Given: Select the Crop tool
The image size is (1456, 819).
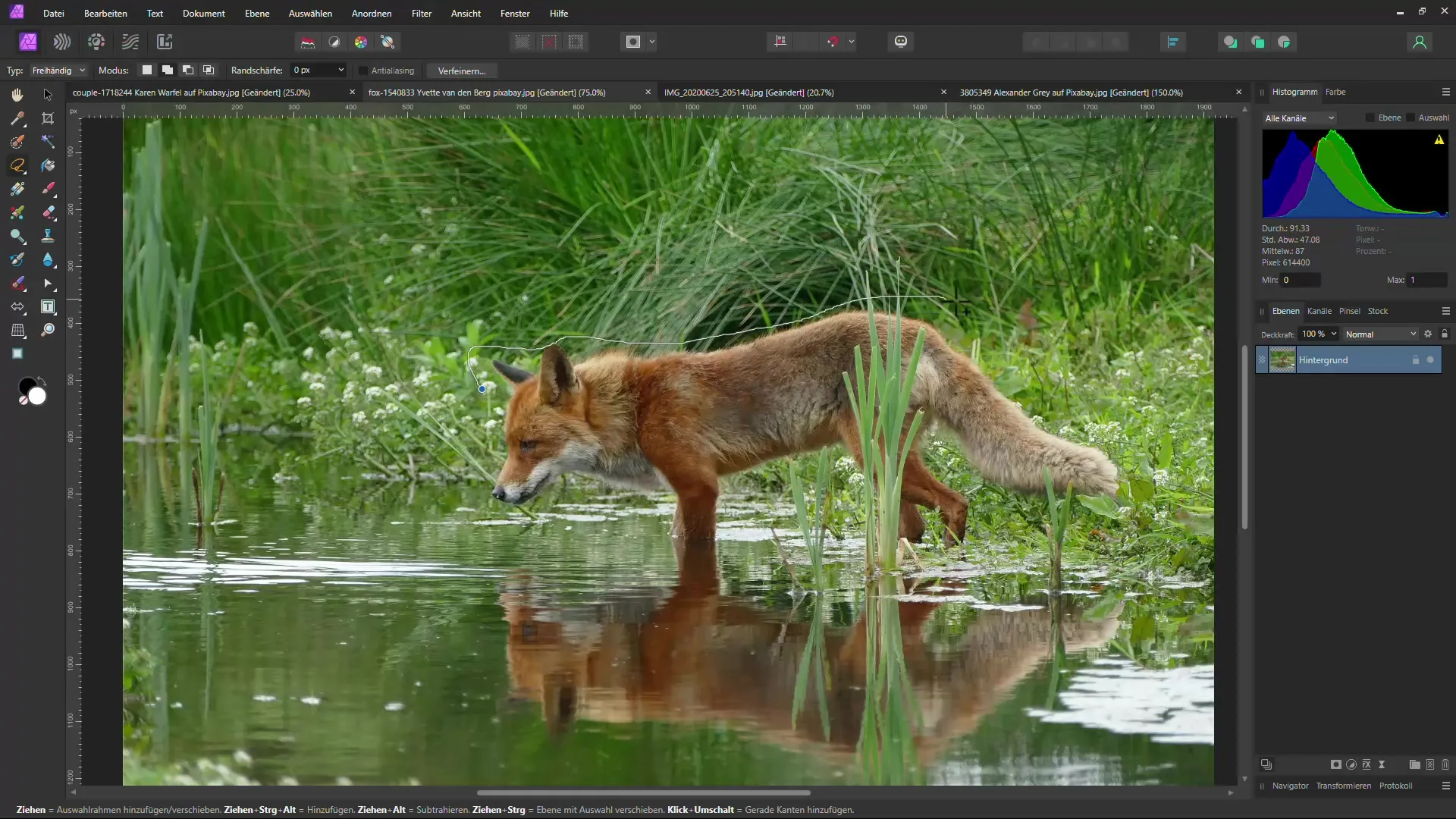Looking at the screenshot, I should (x=48, y=118).
